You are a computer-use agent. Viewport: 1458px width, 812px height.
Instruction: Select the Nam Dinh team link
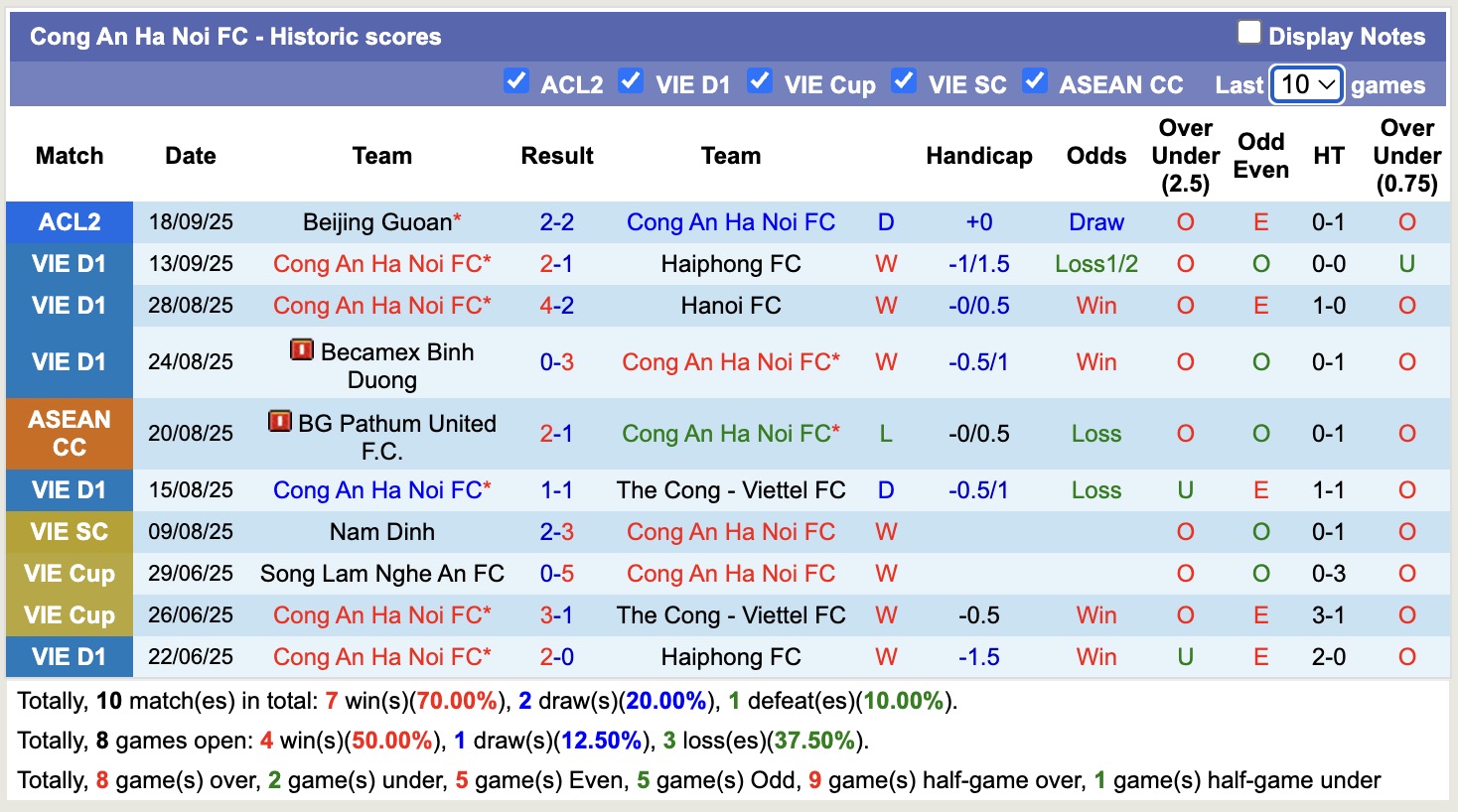(382, 532)
